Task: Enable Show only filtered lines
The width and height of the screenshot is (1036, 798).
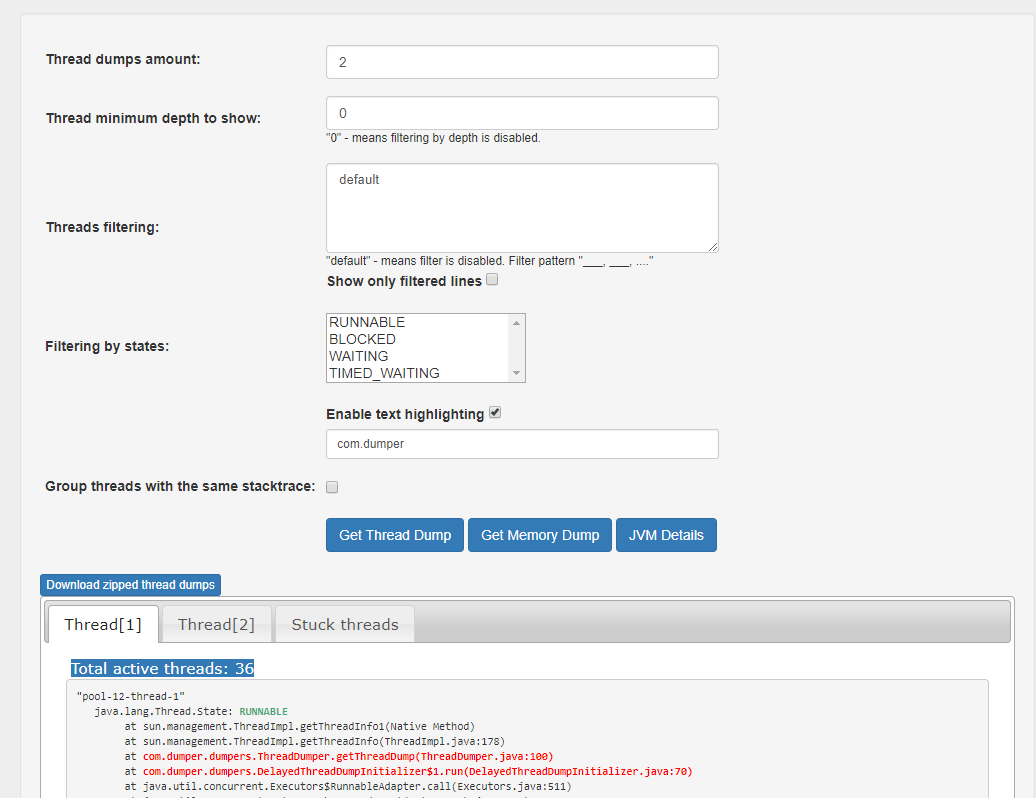Action: (491, 279)
